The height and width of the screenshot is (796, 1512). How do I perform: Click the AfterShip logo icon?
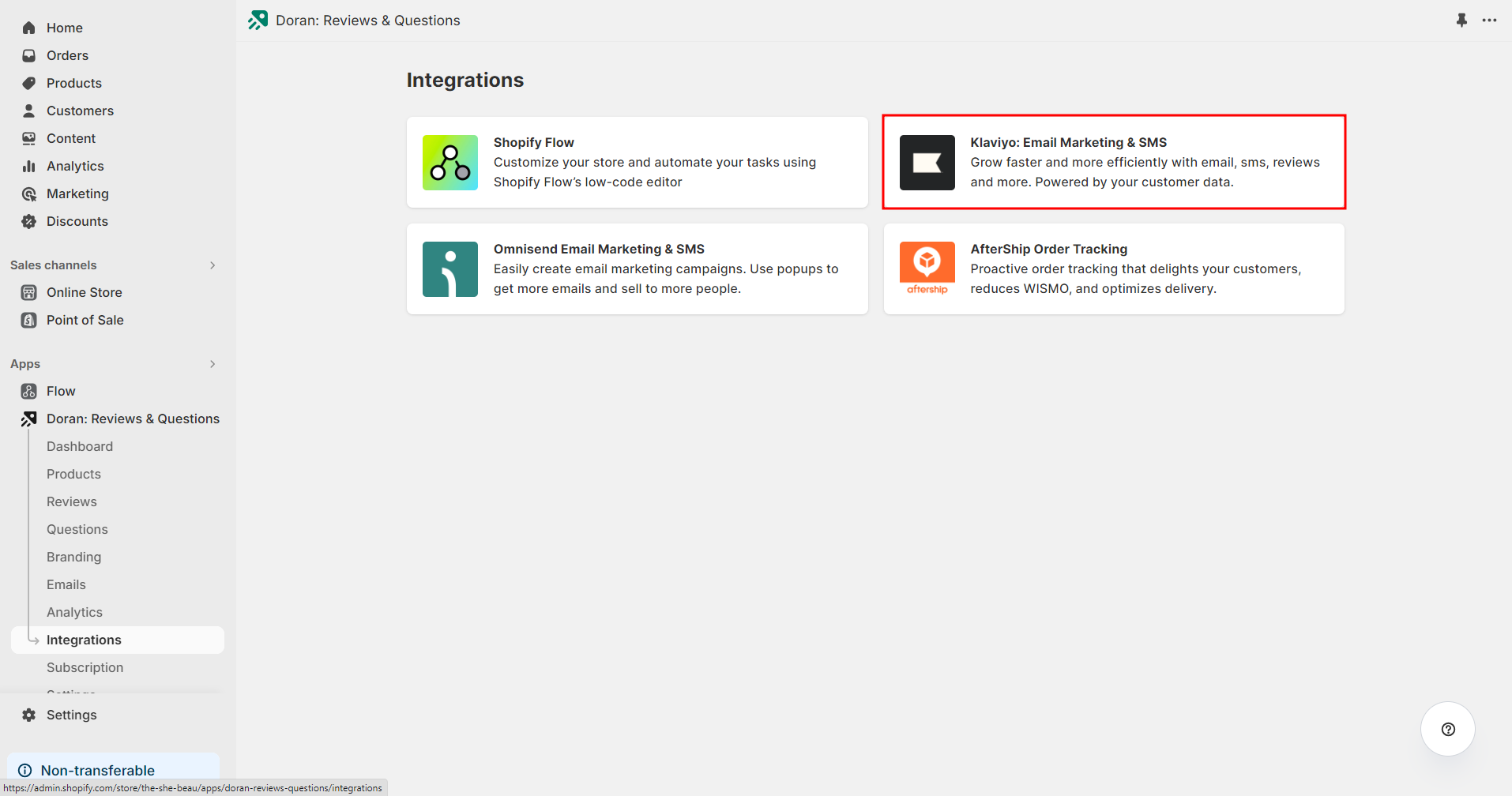click(927, 269)
